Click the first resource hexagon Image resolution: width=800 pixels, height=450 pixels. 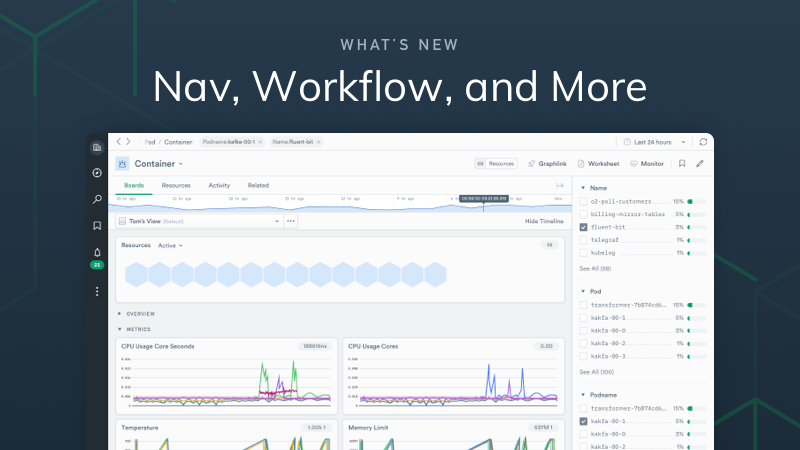click(x=136, y=274)
